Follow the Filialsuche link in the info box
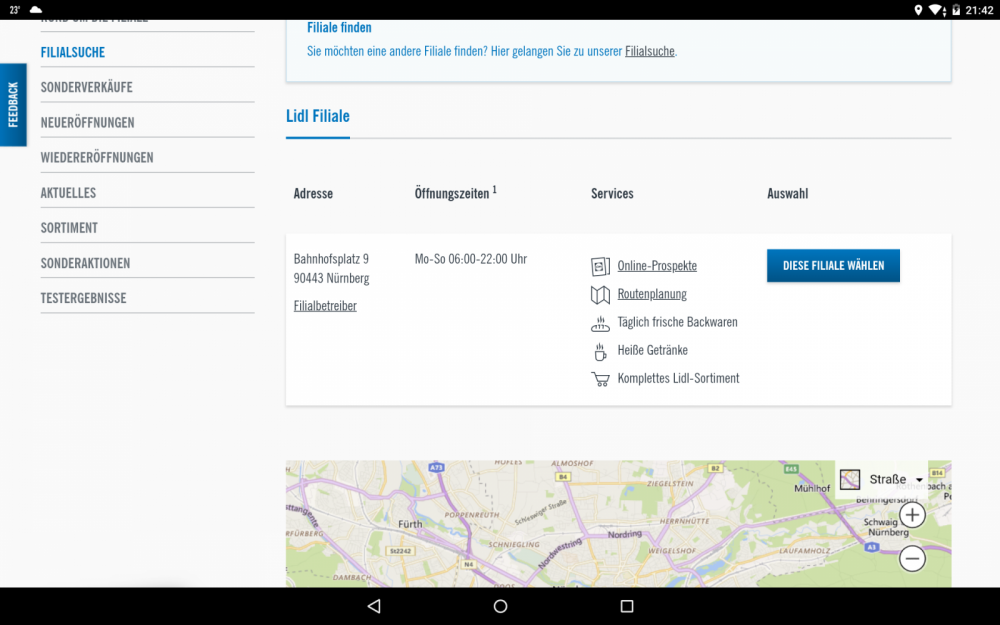1000x625 pixels. point(650,51)
